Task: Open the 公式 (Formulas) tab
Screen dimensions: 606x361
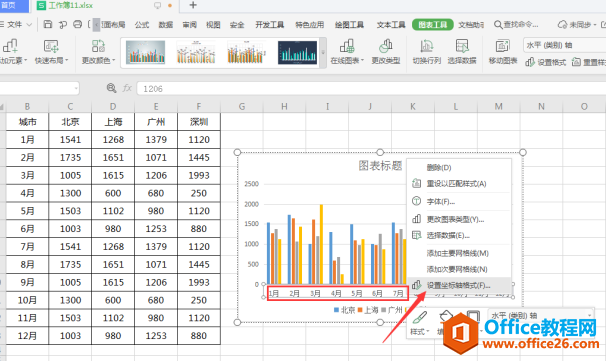Action: [x=142, y=25]
